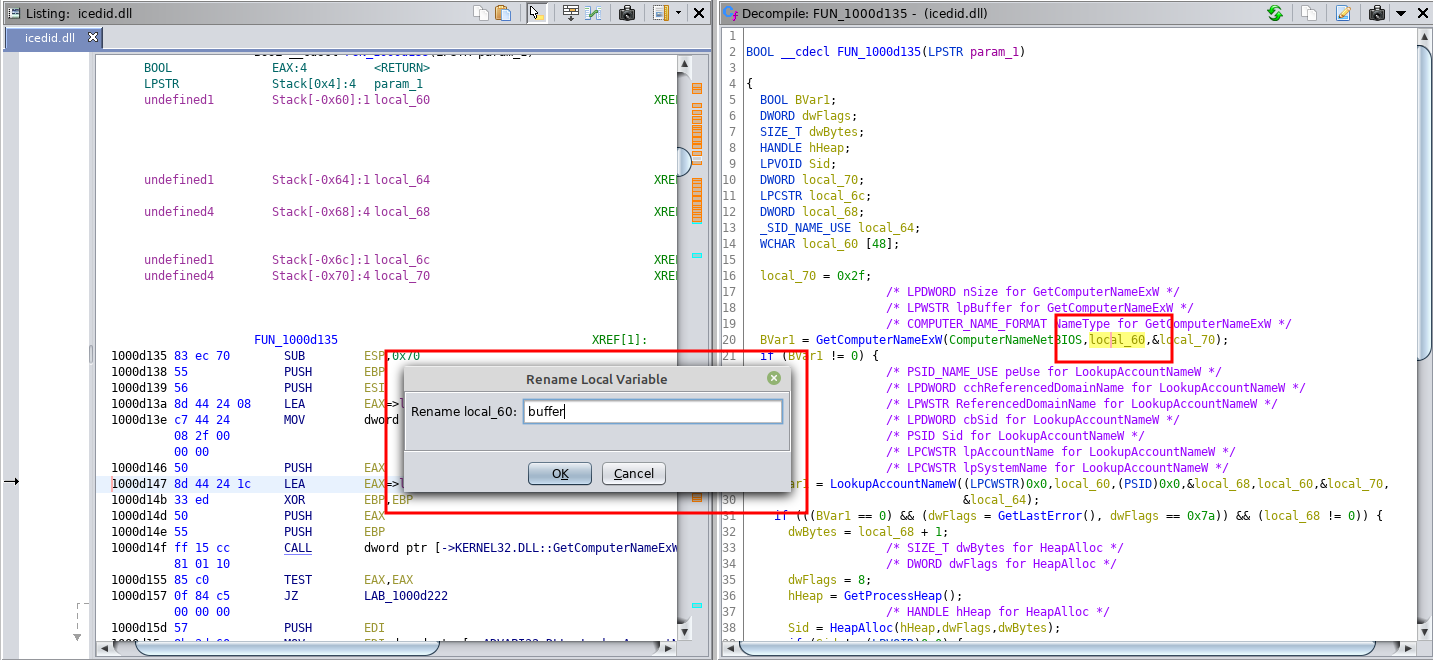Click the Listing horizontal scrollbar
Viewport: 1433px width, 660px height.
click(x=386, y=648)
